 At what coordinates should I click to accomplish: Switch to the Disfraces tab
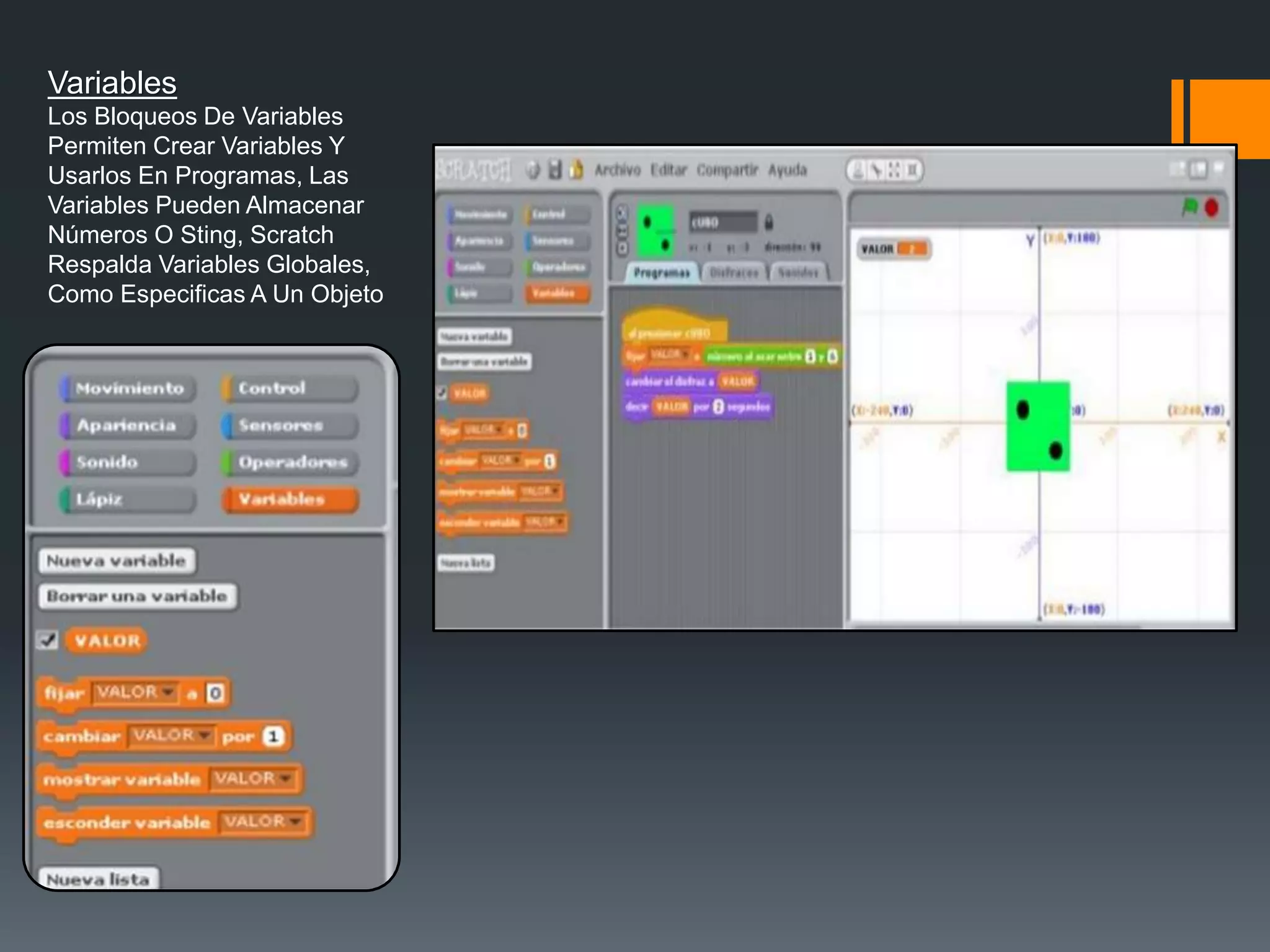(x=734, y=273)
